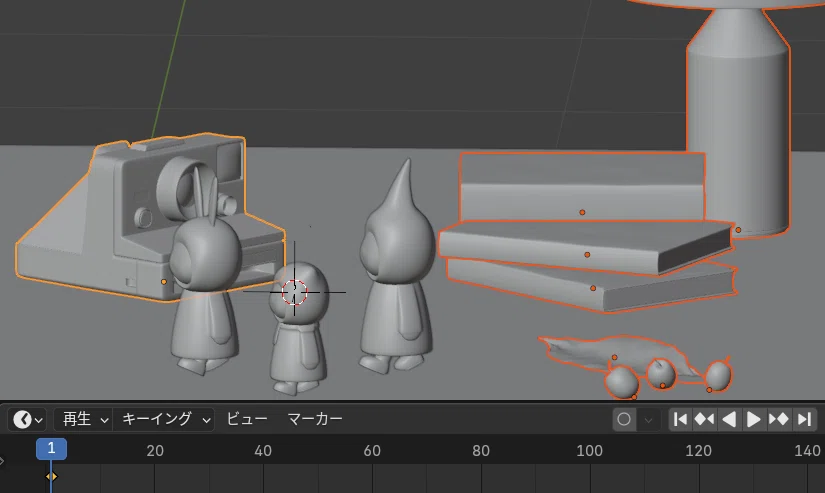Viewport: 825px width, 493px height.
Task: Open the ビュー menu
Action: pyautogui.click(x=247, y=419)
